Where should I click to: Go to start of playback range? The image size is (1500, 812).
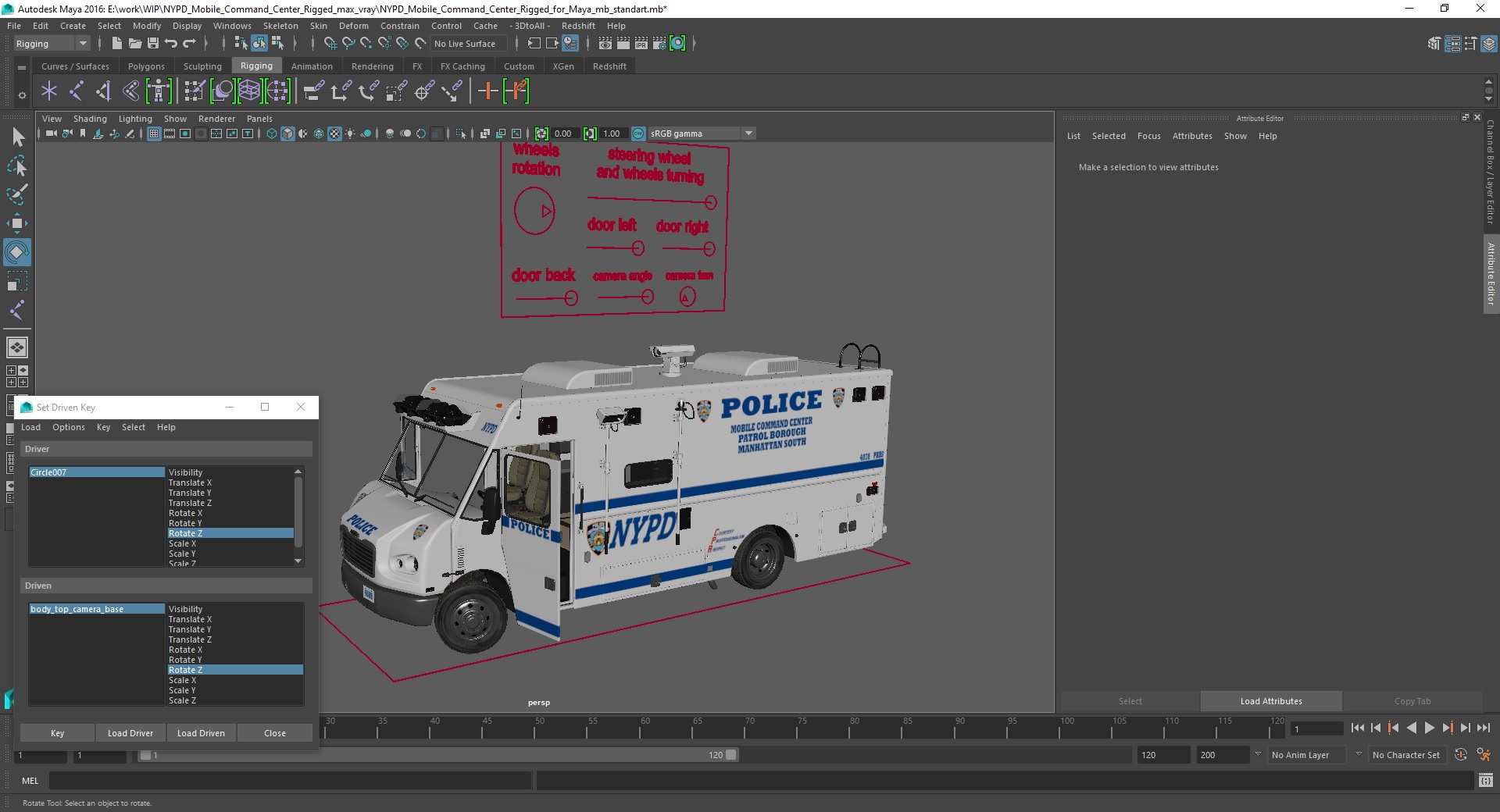pos(1358,728)
